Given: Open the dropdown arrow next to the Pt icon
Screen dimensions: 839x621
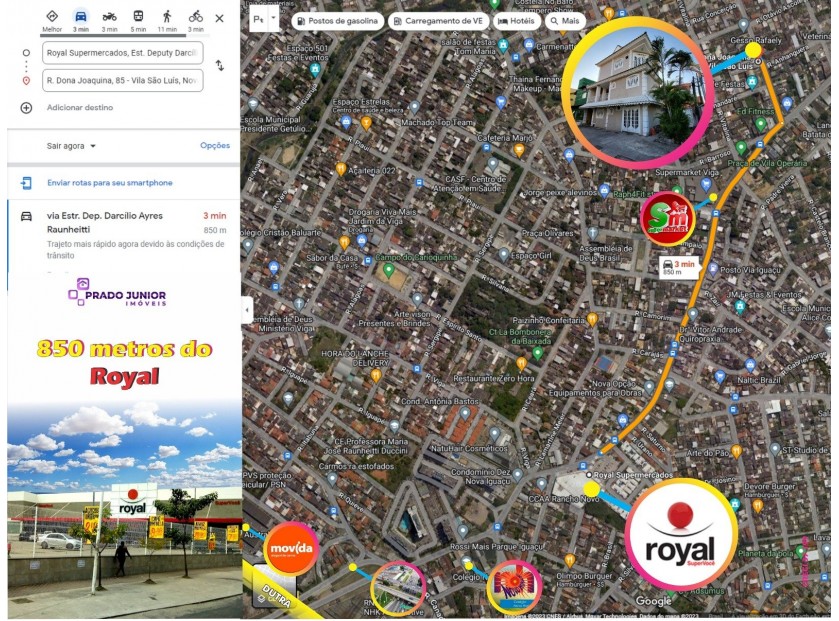Looking at the screenshot, I should click(273, 19).
